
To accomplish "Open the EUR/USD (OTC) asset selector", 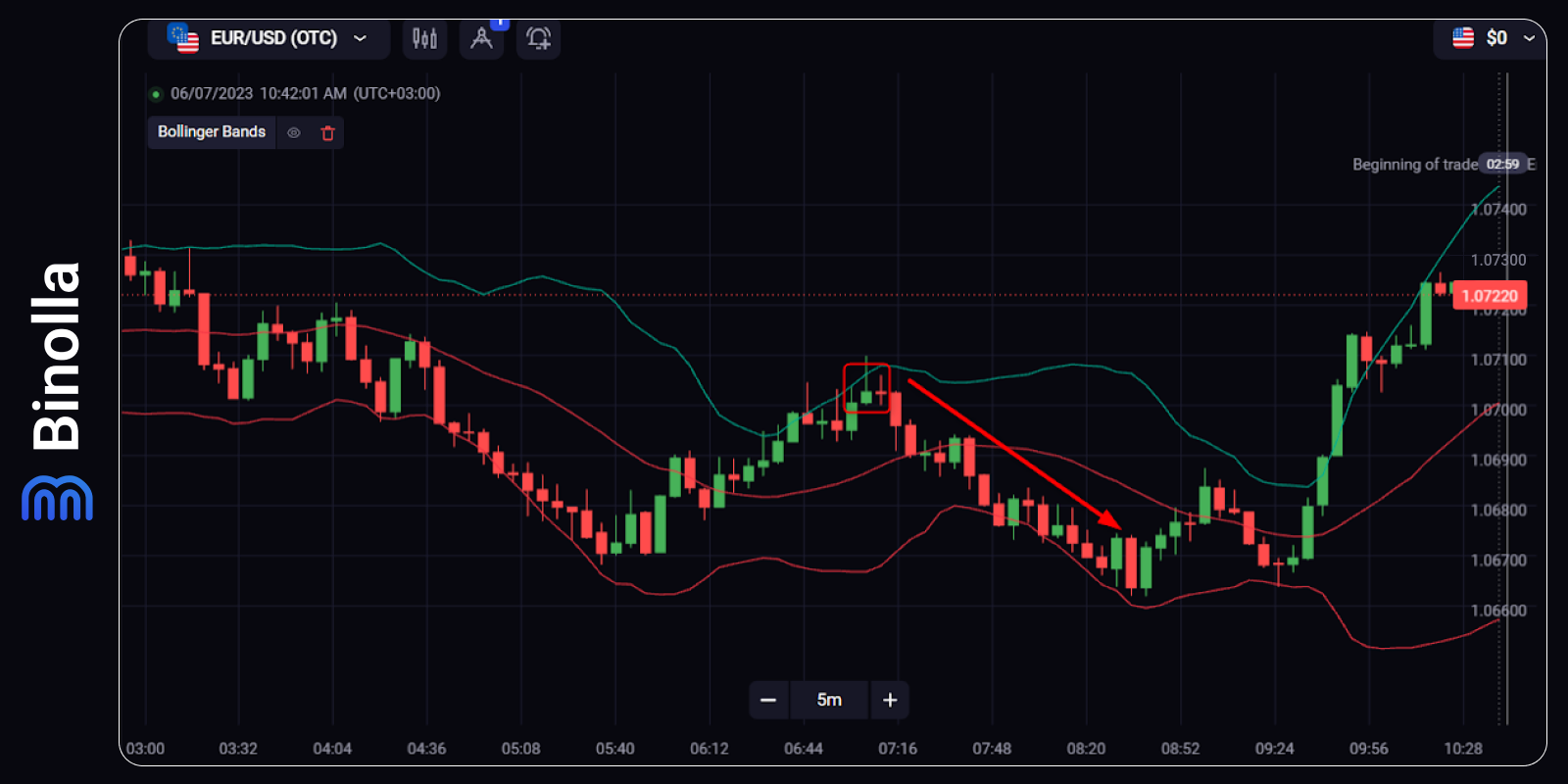I will [x=269, y=38].
